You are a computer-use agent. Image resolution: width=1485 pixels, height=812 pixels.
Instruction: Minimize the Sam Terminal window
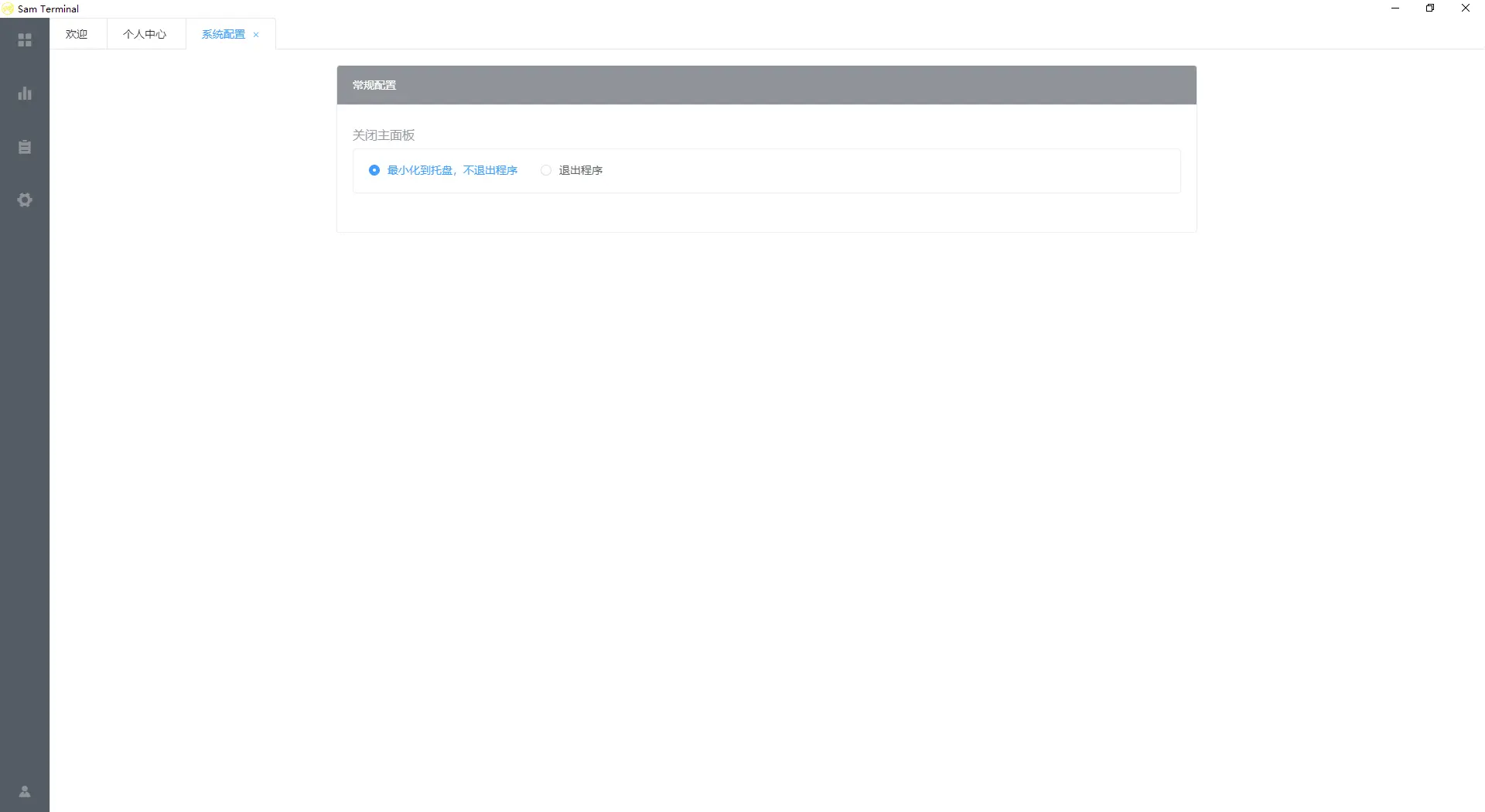[x=1395, y=9]
